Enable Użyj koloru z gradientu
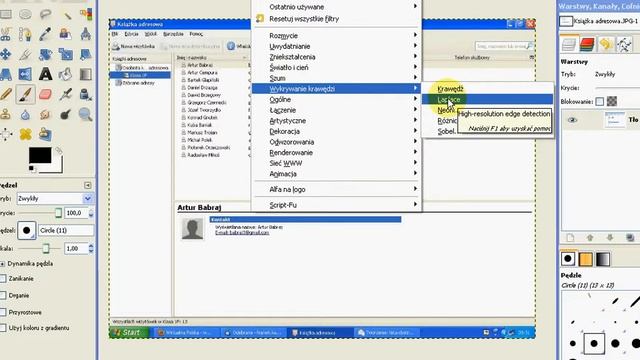Screen dimensions: 640x360 point(3,328)
